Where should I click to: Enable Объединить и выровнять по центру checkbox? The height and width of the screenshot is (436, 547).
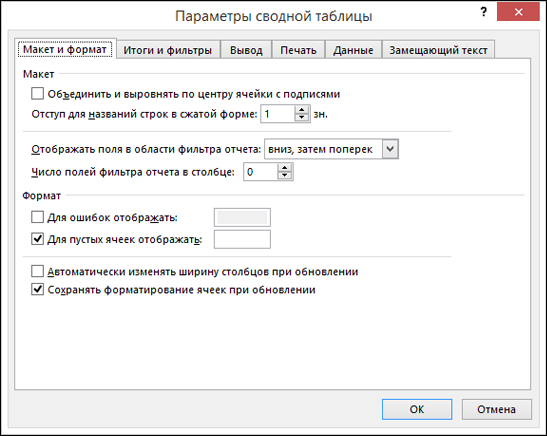click(x=38, y=94)
